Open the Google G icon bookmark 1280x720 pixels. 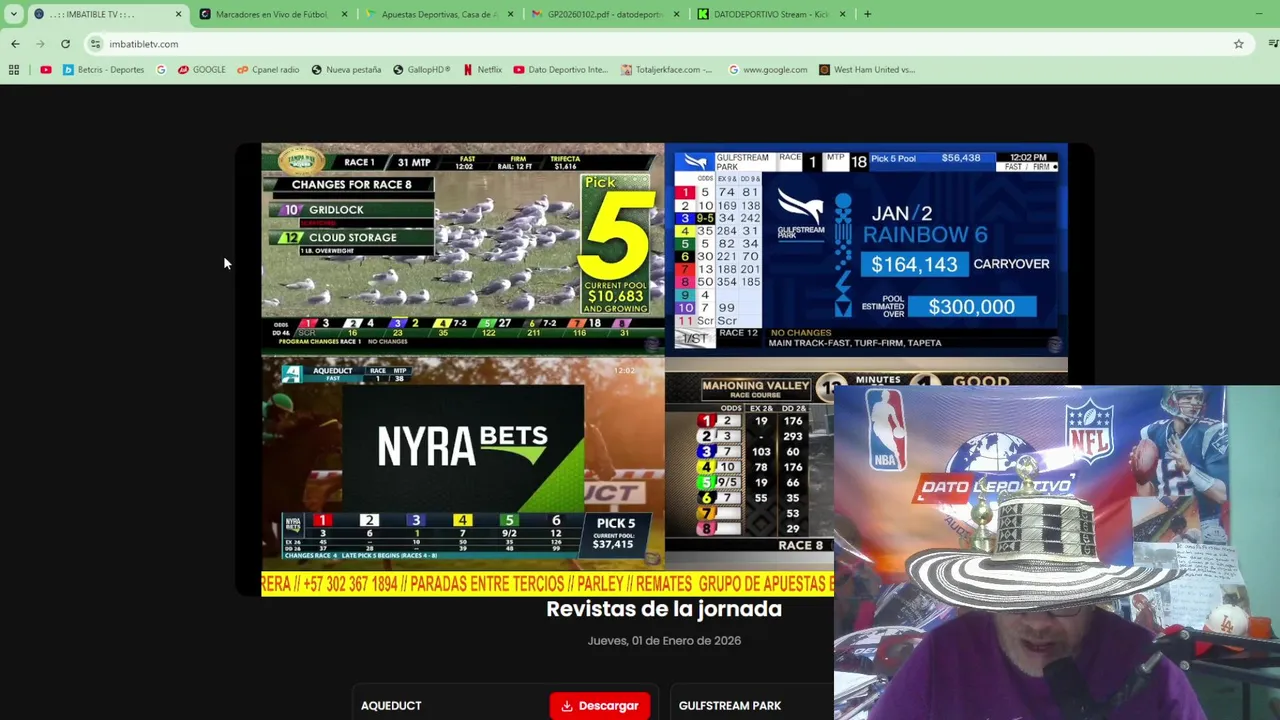pos(161,70)
